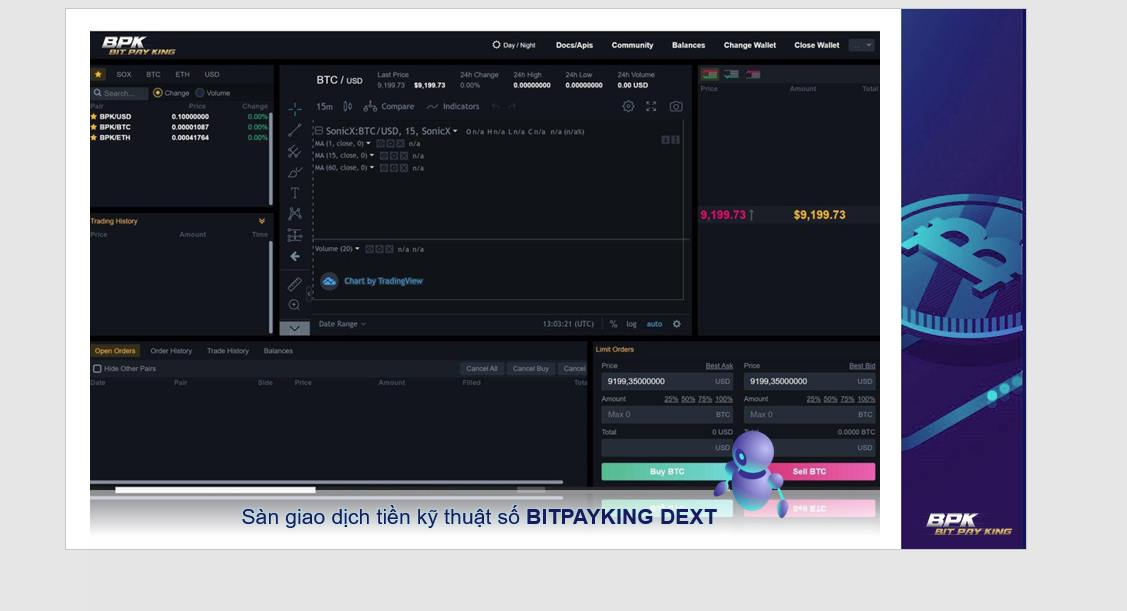The width and height of the screenshot is (1127, 611).
Task: Expand the SonicX:BTC/USD symbol dropdown arrow
Action: click(455, 131)
